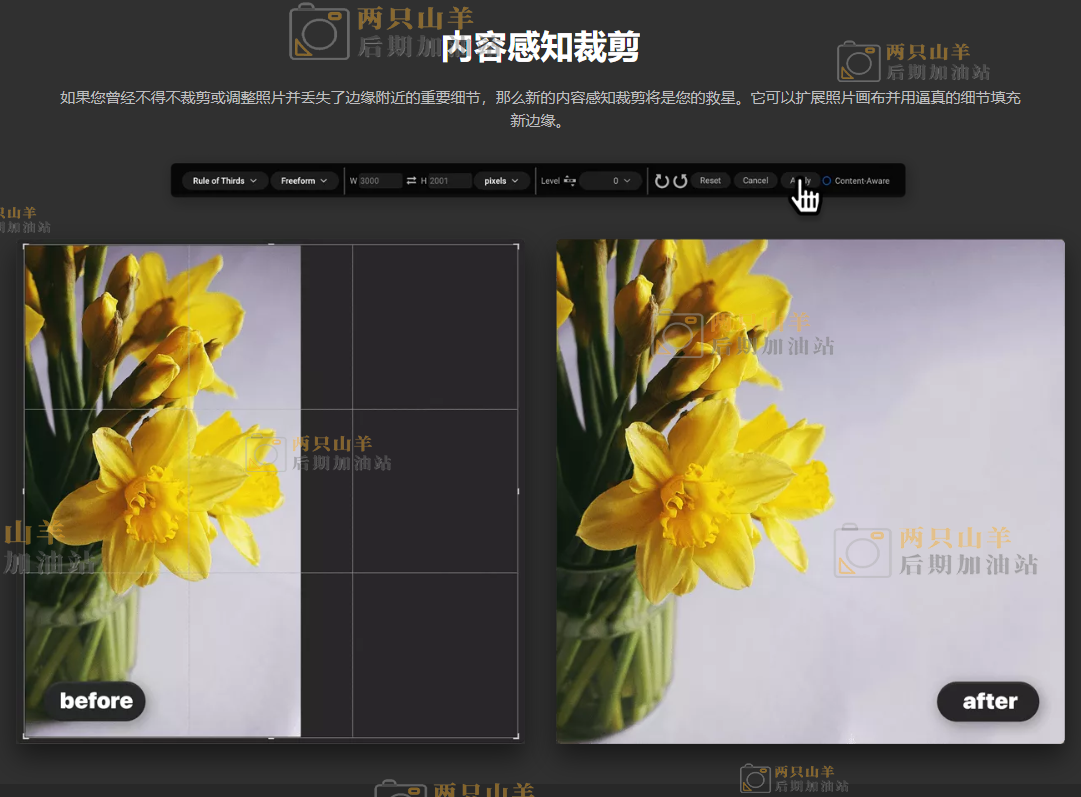1081x797 pixels.
Task: Click the after label badge
Action: pos(989,702)
